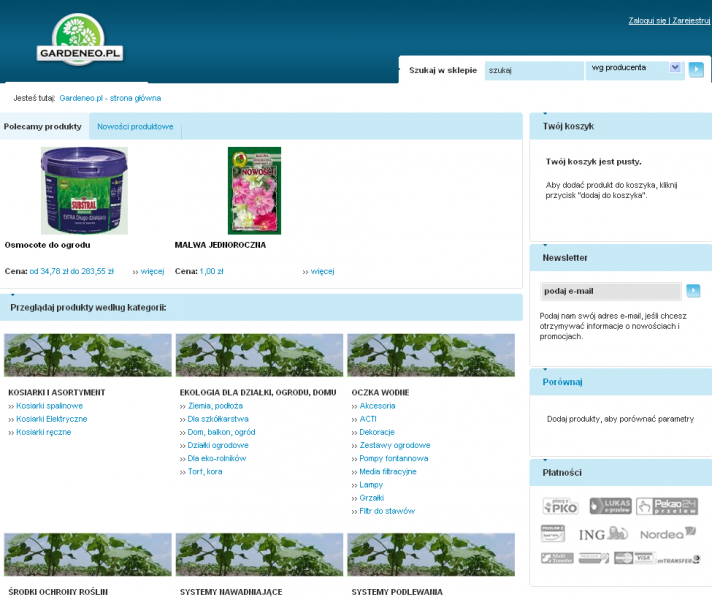712x600 pixels.
Task: Open the Malwa Jednoroczna seed packet image
Action: [254, 190]
